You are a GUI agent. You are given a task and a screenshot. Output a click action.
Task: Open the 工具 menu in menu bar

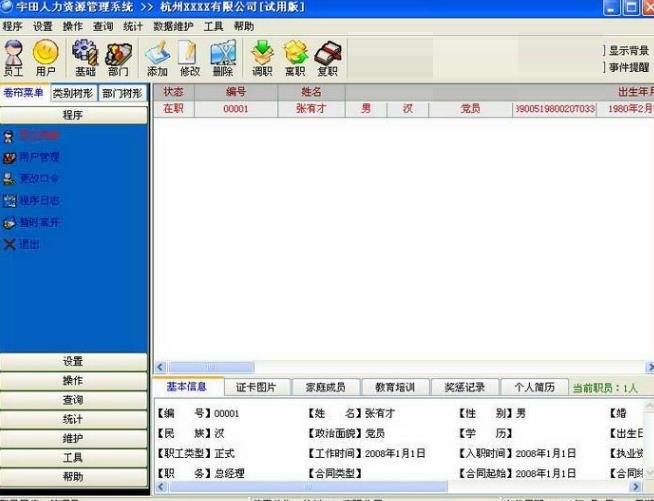click(x=214, y=26)
